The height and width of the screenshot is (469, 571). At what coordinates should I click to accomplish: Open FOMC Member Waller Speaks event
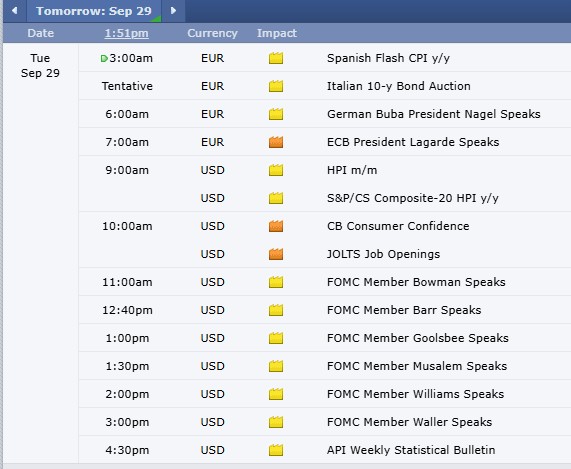tap(409, 422)
